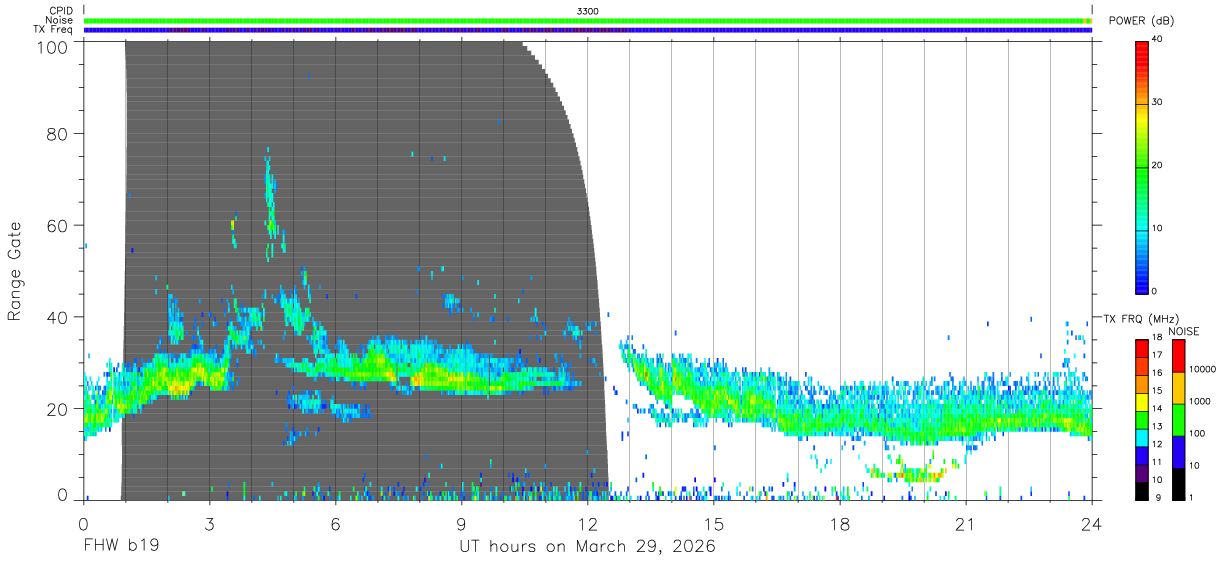Click the 18 tick label on UT hours axis
The width and height of the screenshot is (1228, 567).
(840, 524)
